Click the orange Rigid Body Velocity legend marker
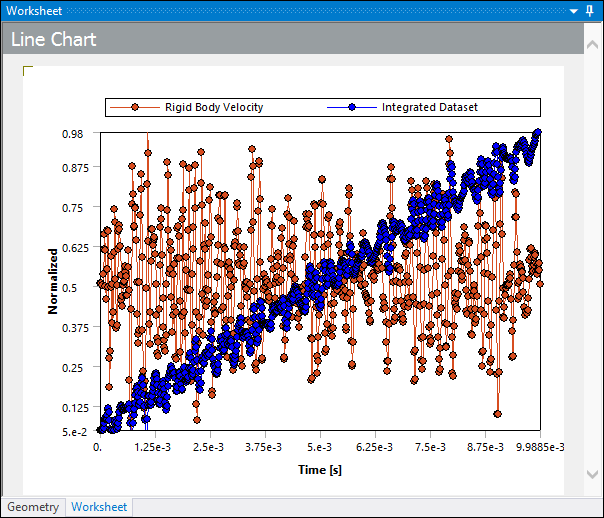This screenshot has height=518, width=604. coord(135,107)
